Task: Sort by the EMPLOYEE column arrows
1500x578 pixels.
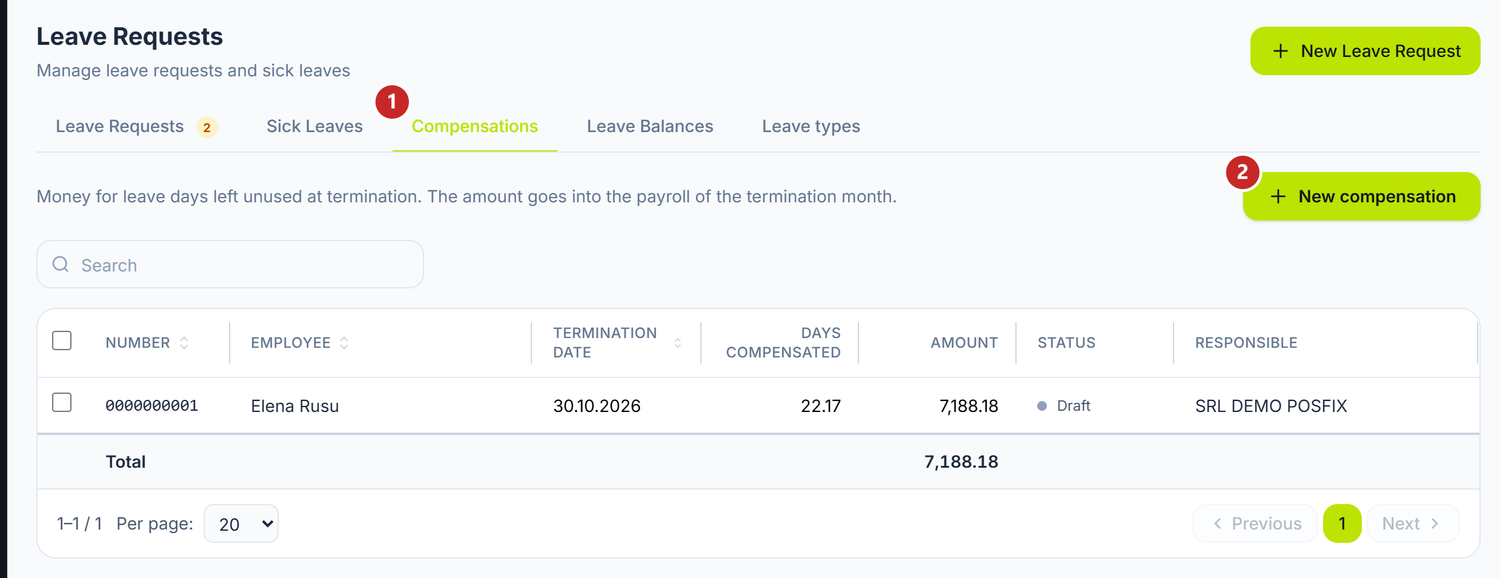Action: (x=344, y=343)
